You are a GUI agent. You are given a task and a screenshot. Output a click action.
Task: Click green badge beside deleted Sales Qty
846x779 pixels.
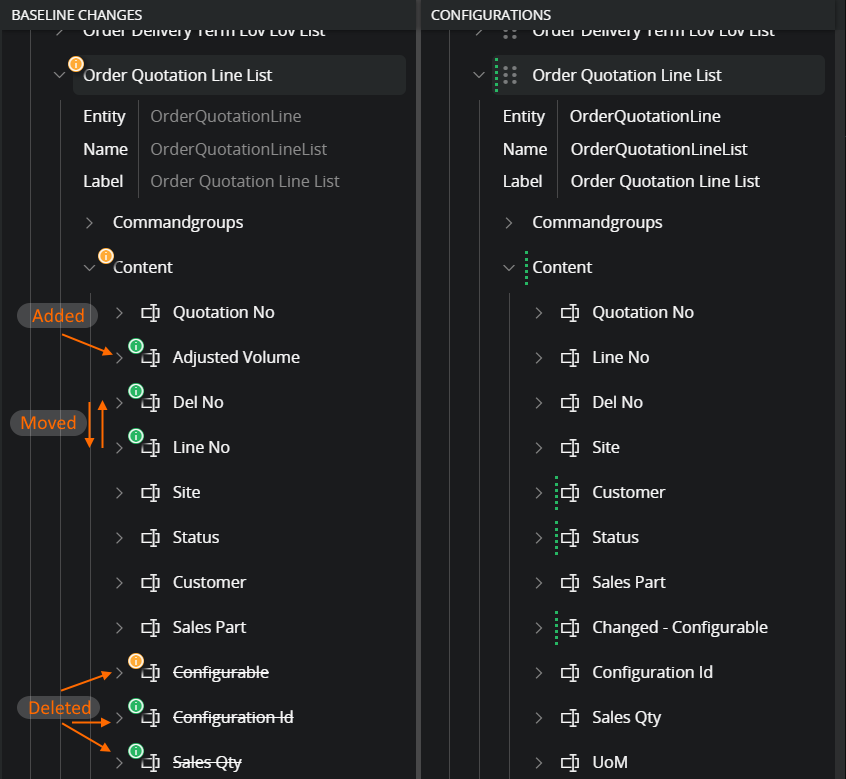(136, 751)
